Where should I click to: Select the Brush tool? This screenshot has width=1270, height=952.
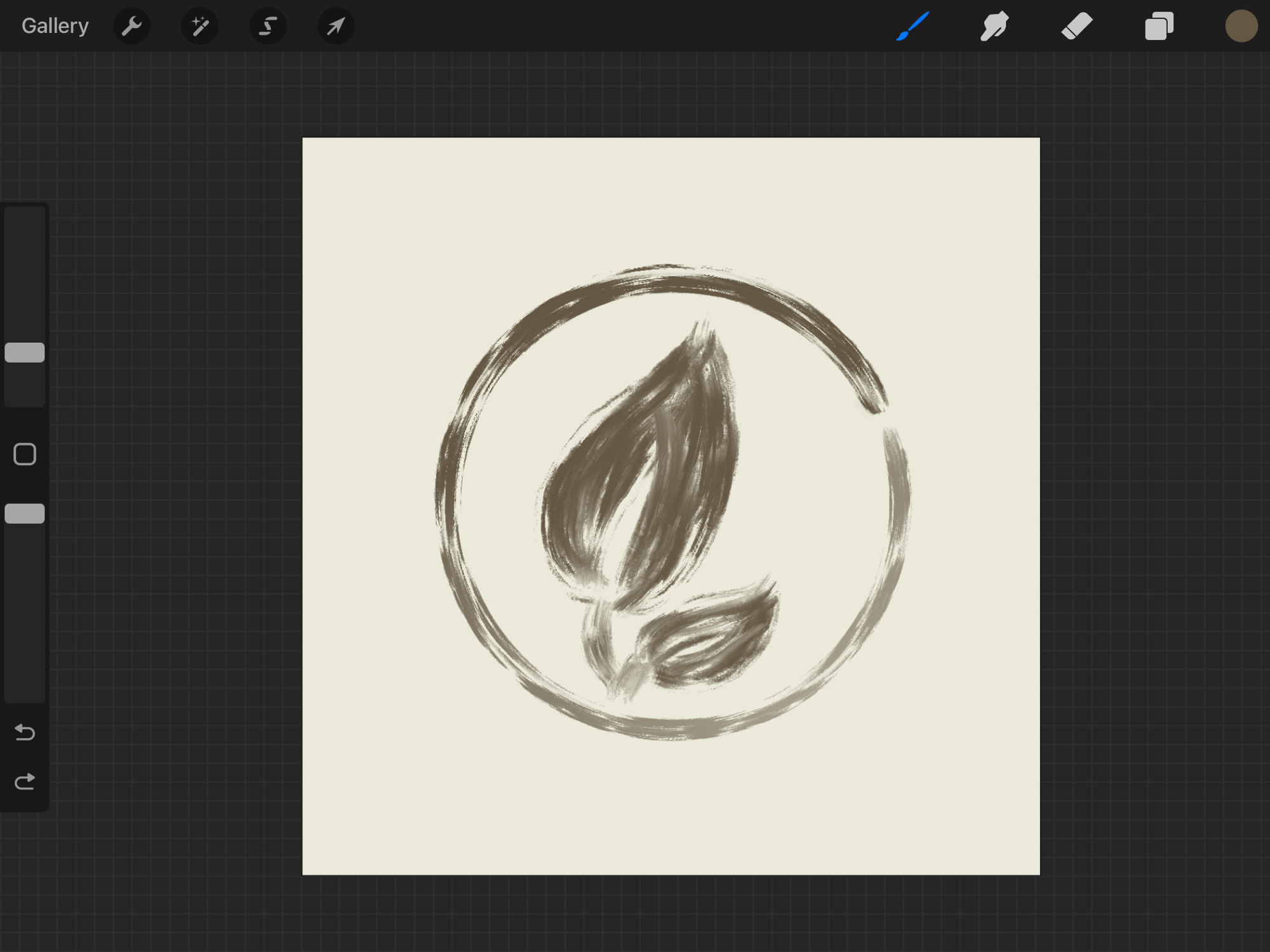tap(912, 26)
